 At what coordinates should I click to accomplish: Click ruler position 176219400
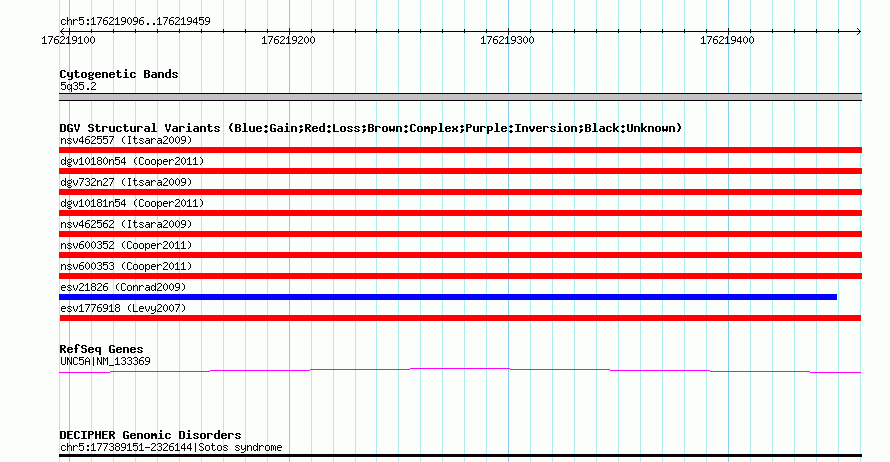pyautogui.click(x=727, y=40)
